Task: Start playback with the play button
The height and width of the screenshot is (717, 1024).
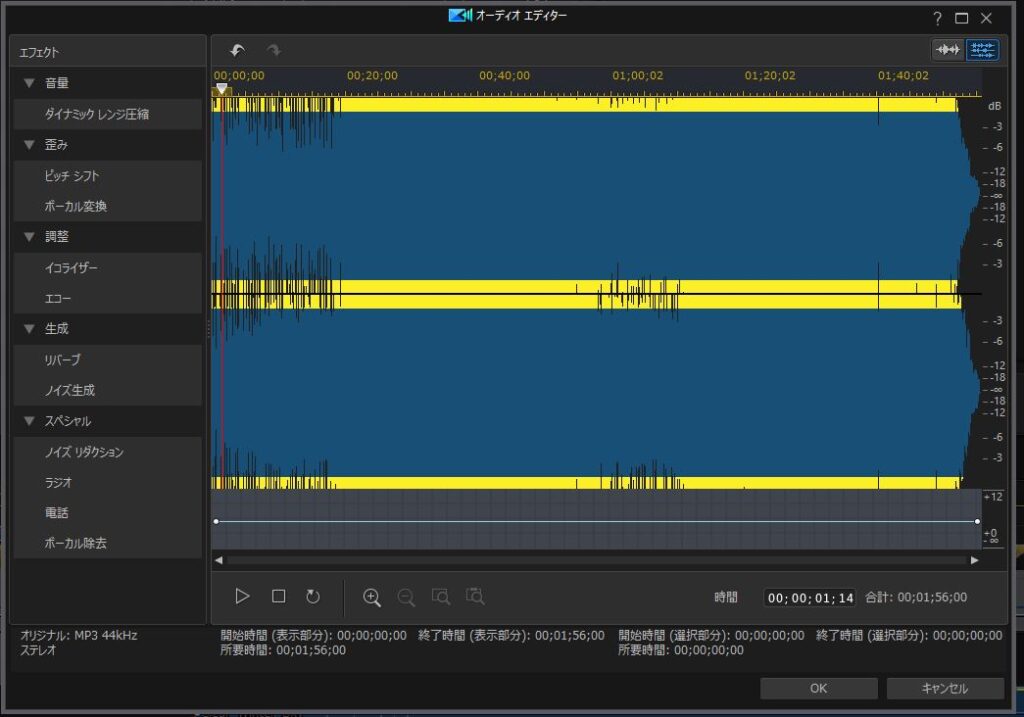Action: coord(242,596)
